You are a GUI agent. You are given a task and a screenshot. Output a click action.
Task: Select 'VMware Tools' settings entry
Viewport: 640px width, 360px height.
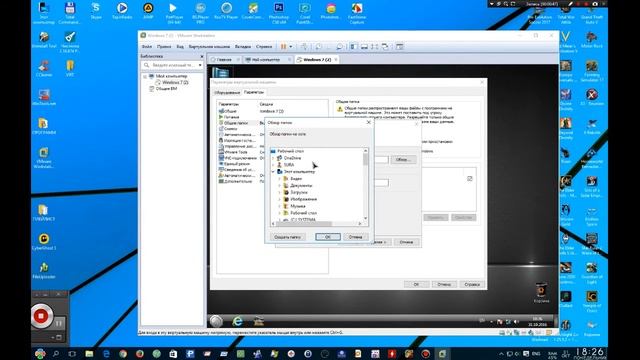[236, 152]
